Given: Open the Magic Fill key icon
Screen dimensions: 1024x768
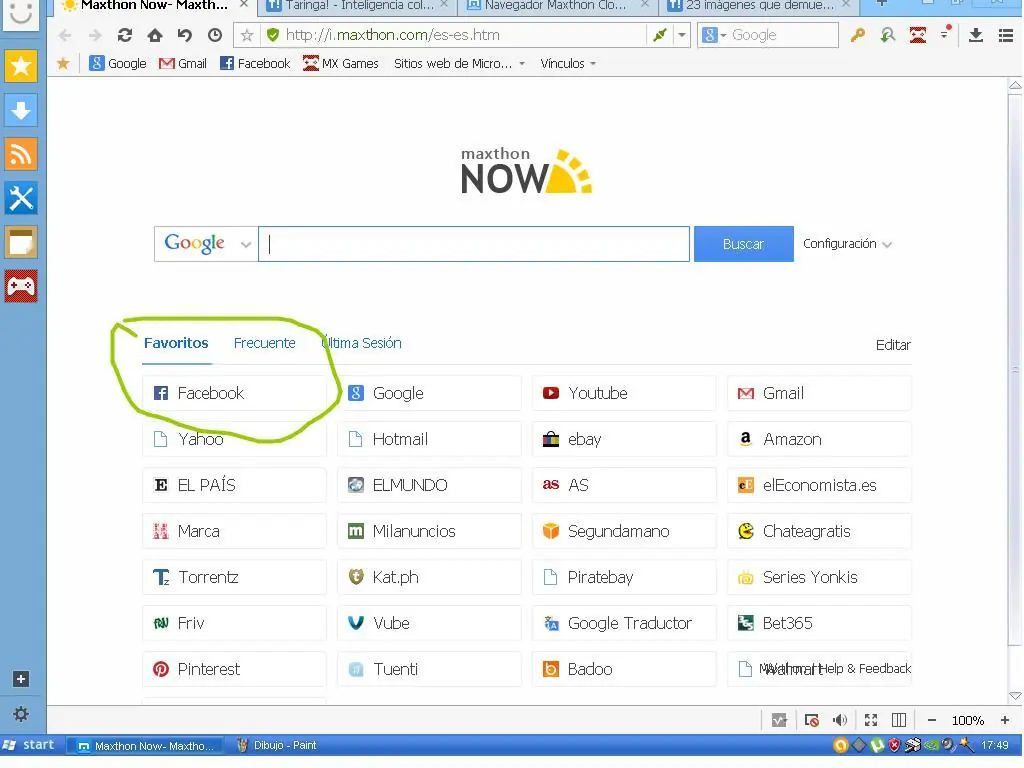Looking at the screenshot, I should pyautogui.click(x=857, y=35).
